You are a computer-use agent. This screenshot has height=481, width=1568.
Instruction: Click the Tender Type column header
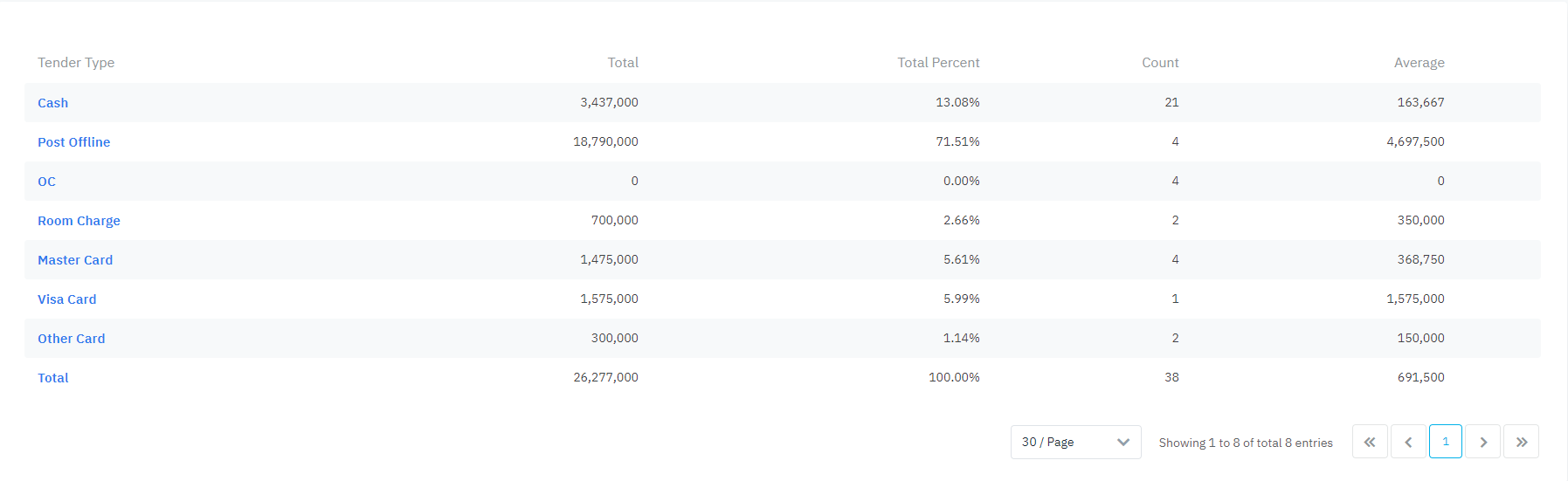(76, 63)
